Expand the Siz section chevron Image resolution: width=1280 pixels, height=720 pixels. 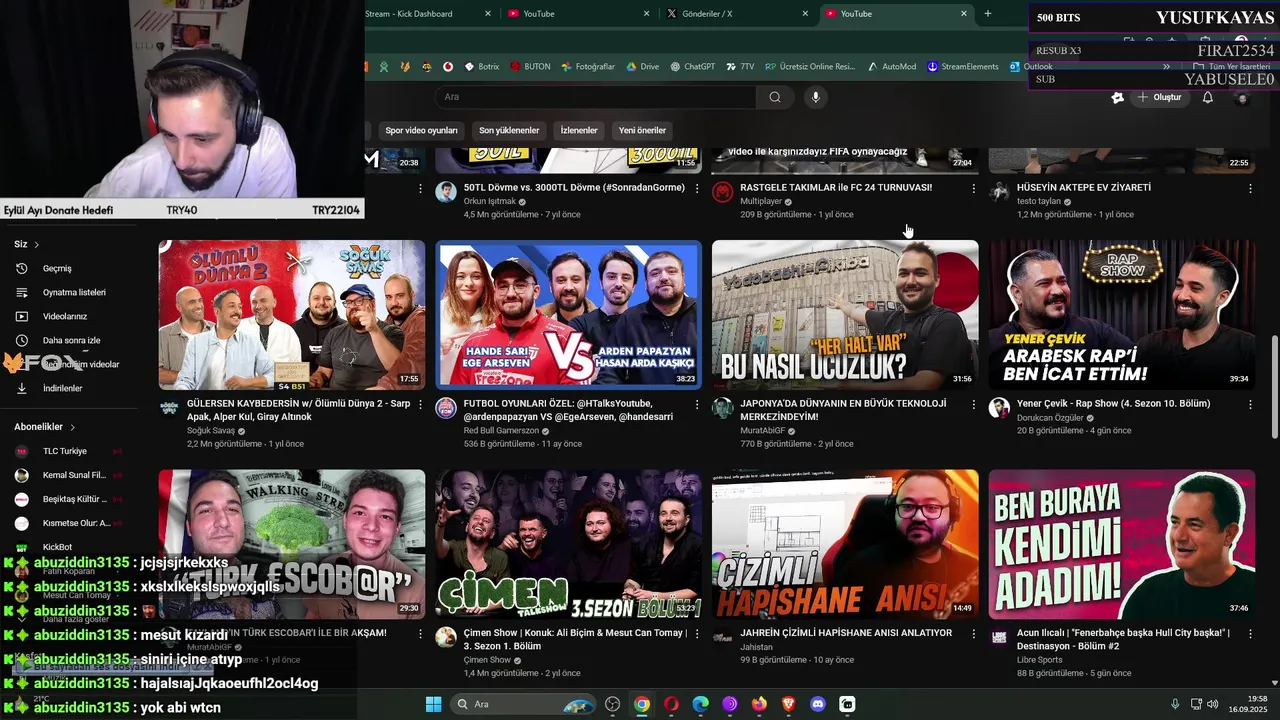(37, 244)
